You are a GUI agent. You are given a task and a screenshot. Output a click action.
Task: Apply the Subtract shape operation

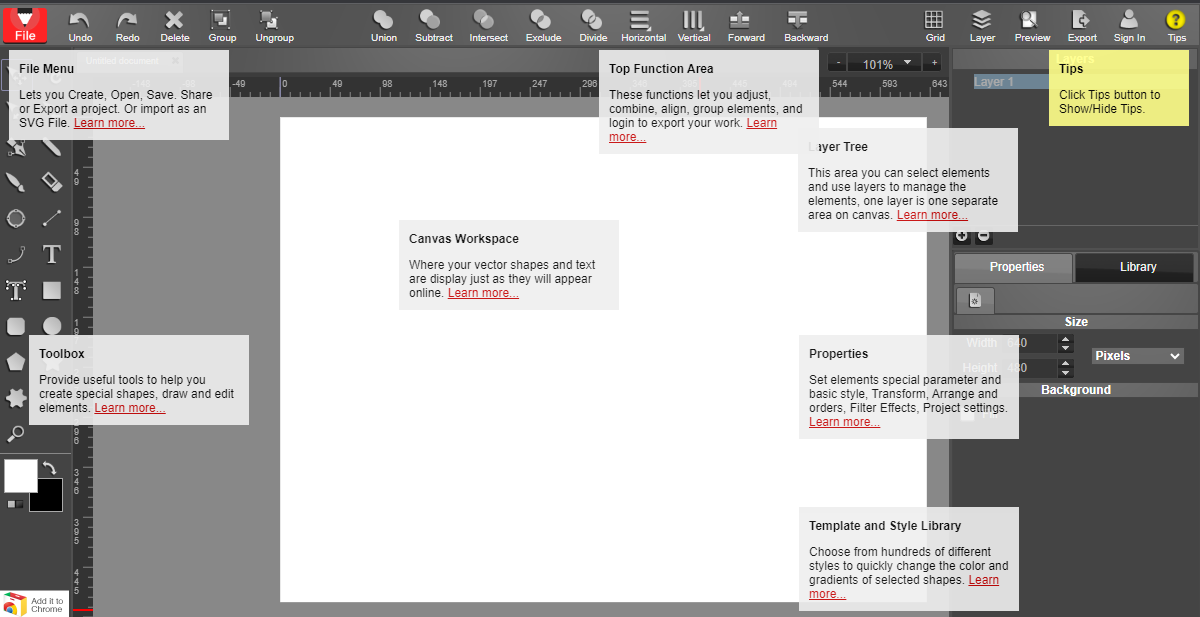434,25
